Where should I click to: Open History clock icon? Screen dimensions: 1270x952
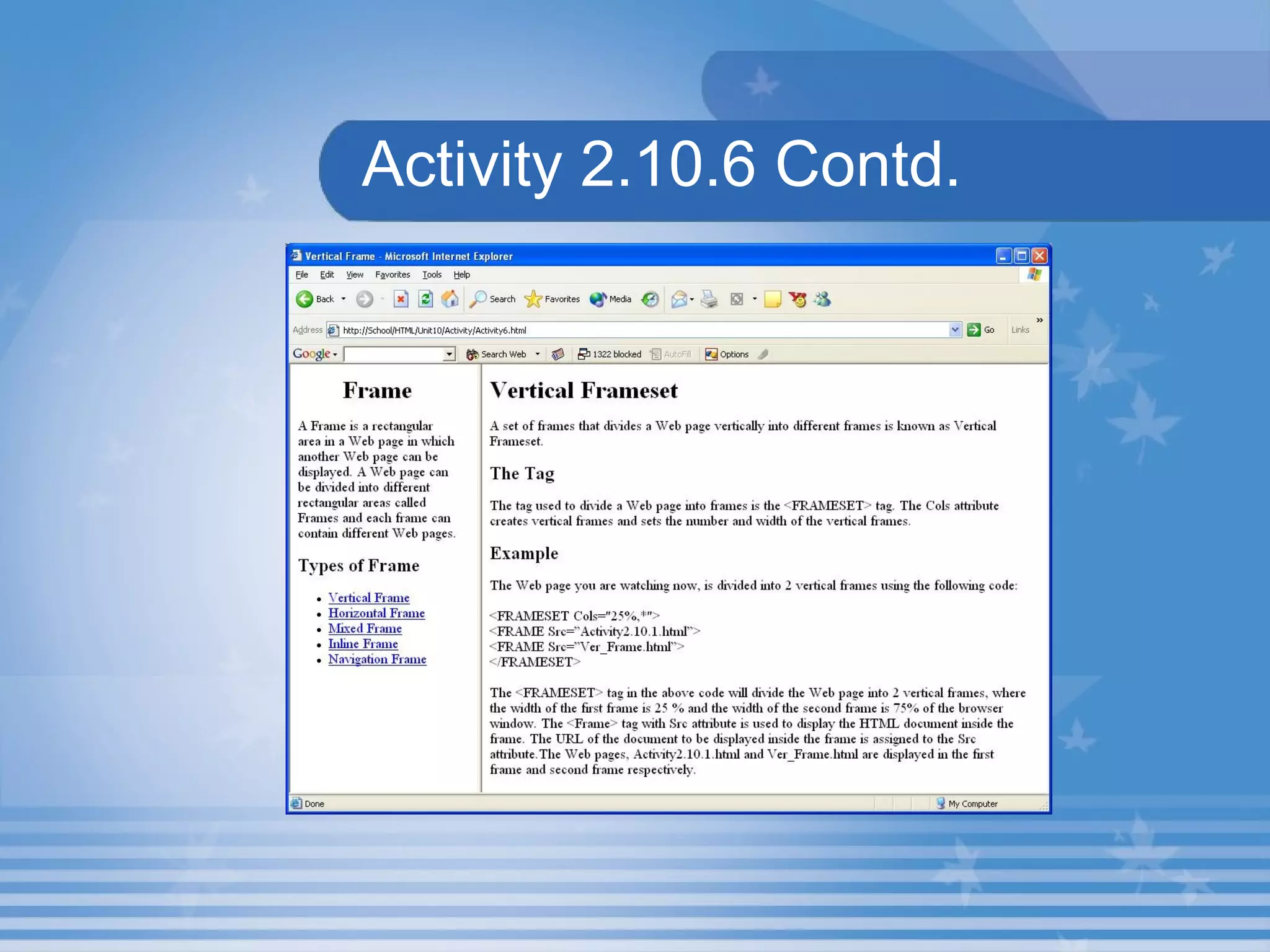(650, 299)
